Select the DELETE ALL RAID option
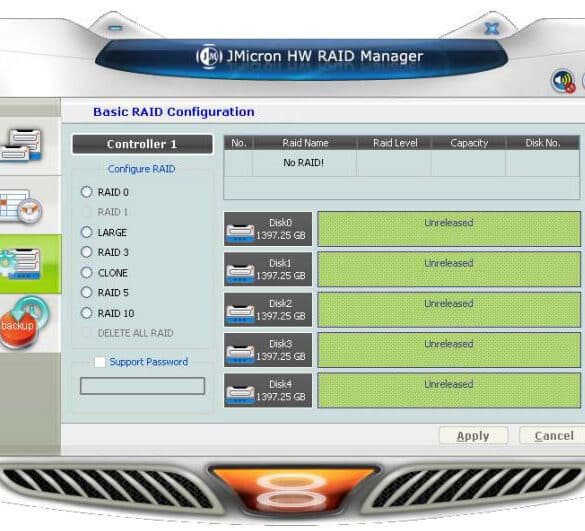This screenshot has width=585, height=531. (x=86, y=332)
